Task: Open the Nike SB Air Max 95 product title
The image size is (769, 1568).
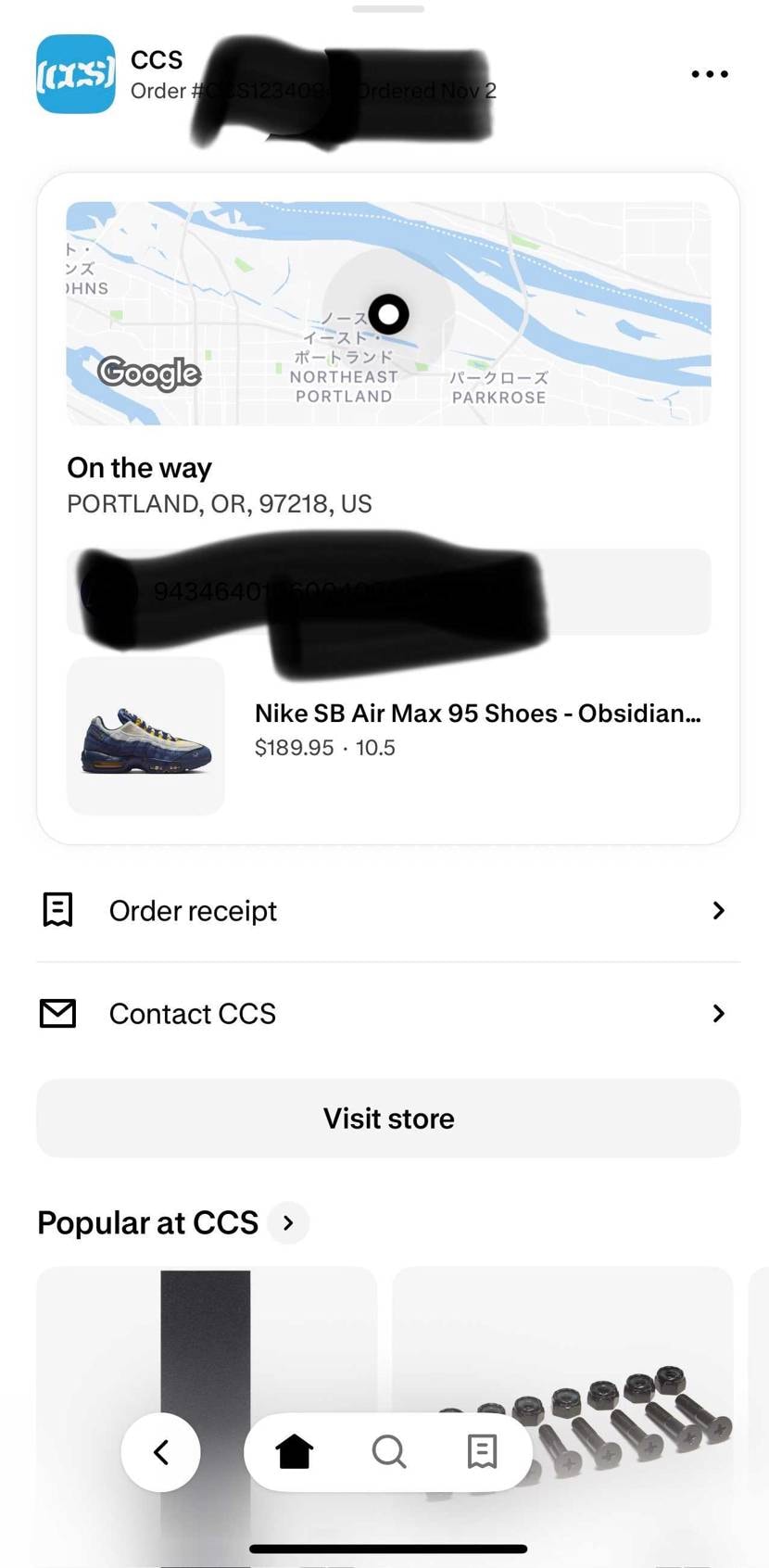Action: click(x=477, y=714)
